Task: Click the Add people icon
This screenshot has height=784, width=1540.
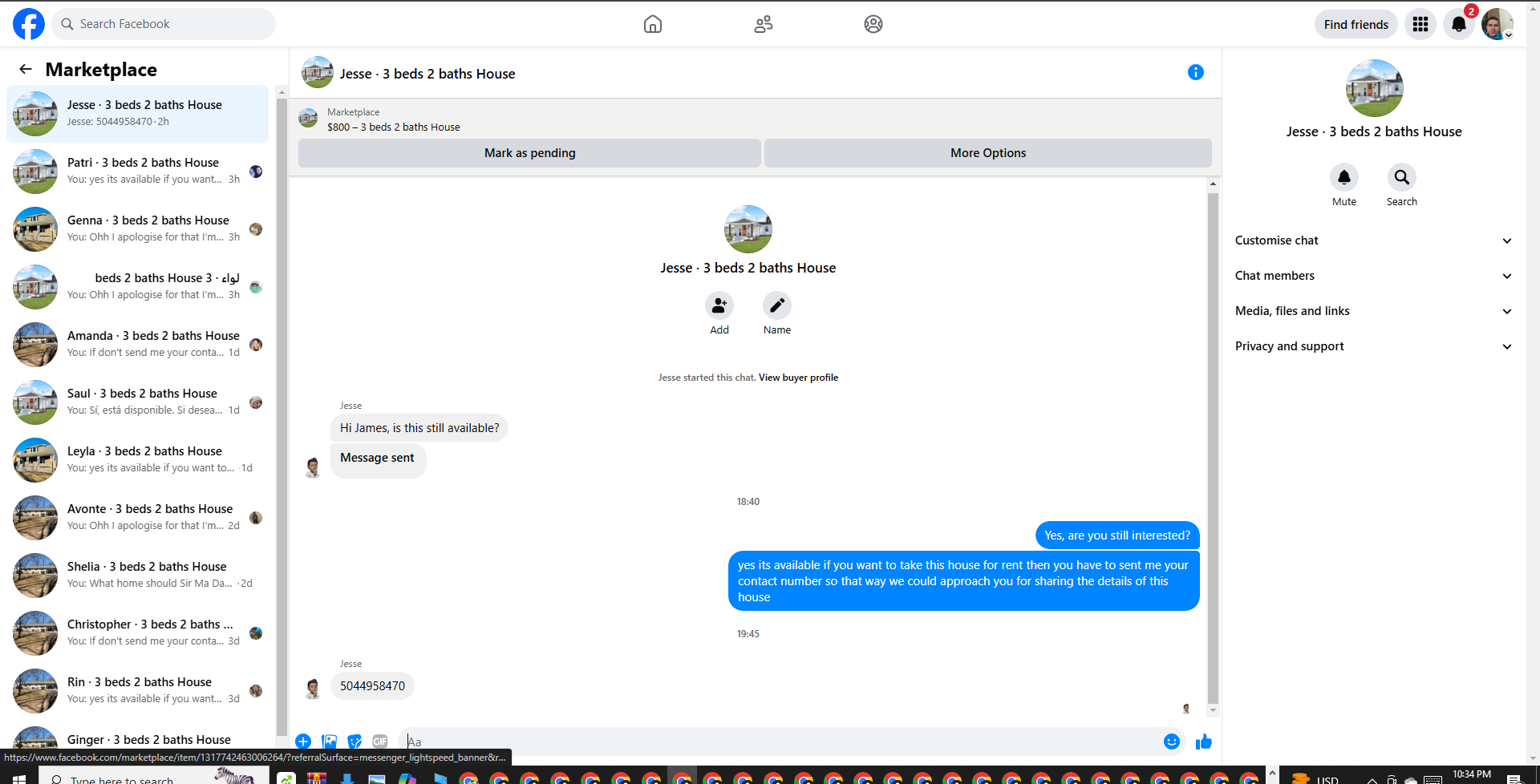Action: coord(719,305)
